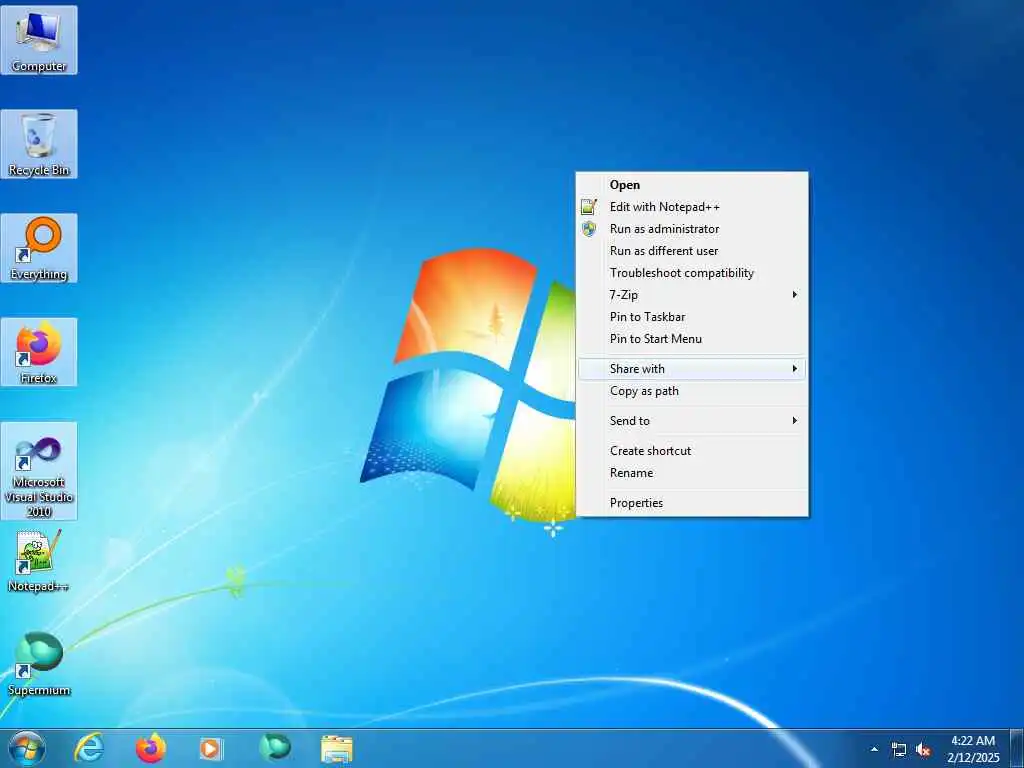
Task: Open the Computer desktop icon
Action: 39,40
